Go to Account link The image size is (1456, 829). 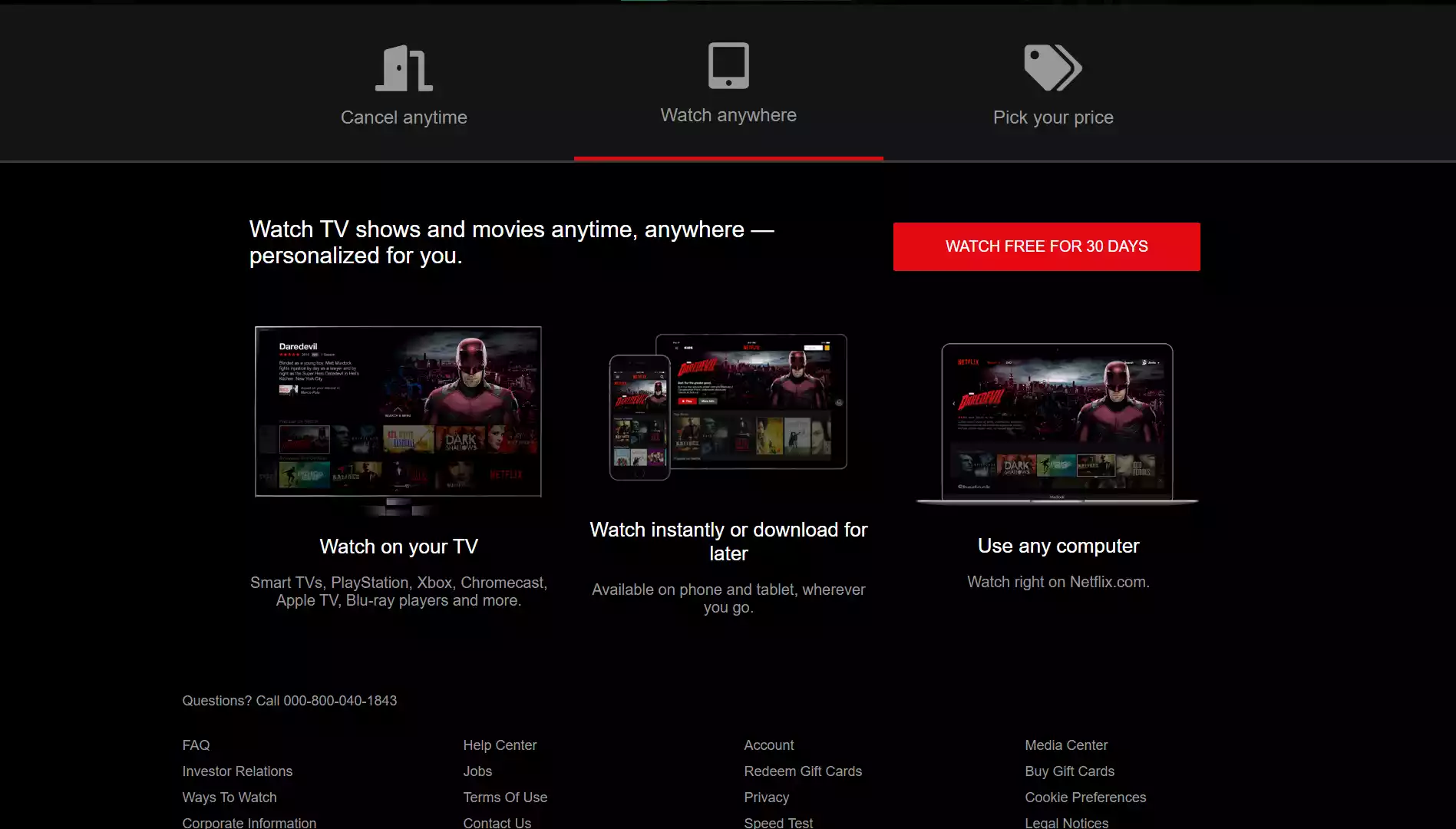768,745
